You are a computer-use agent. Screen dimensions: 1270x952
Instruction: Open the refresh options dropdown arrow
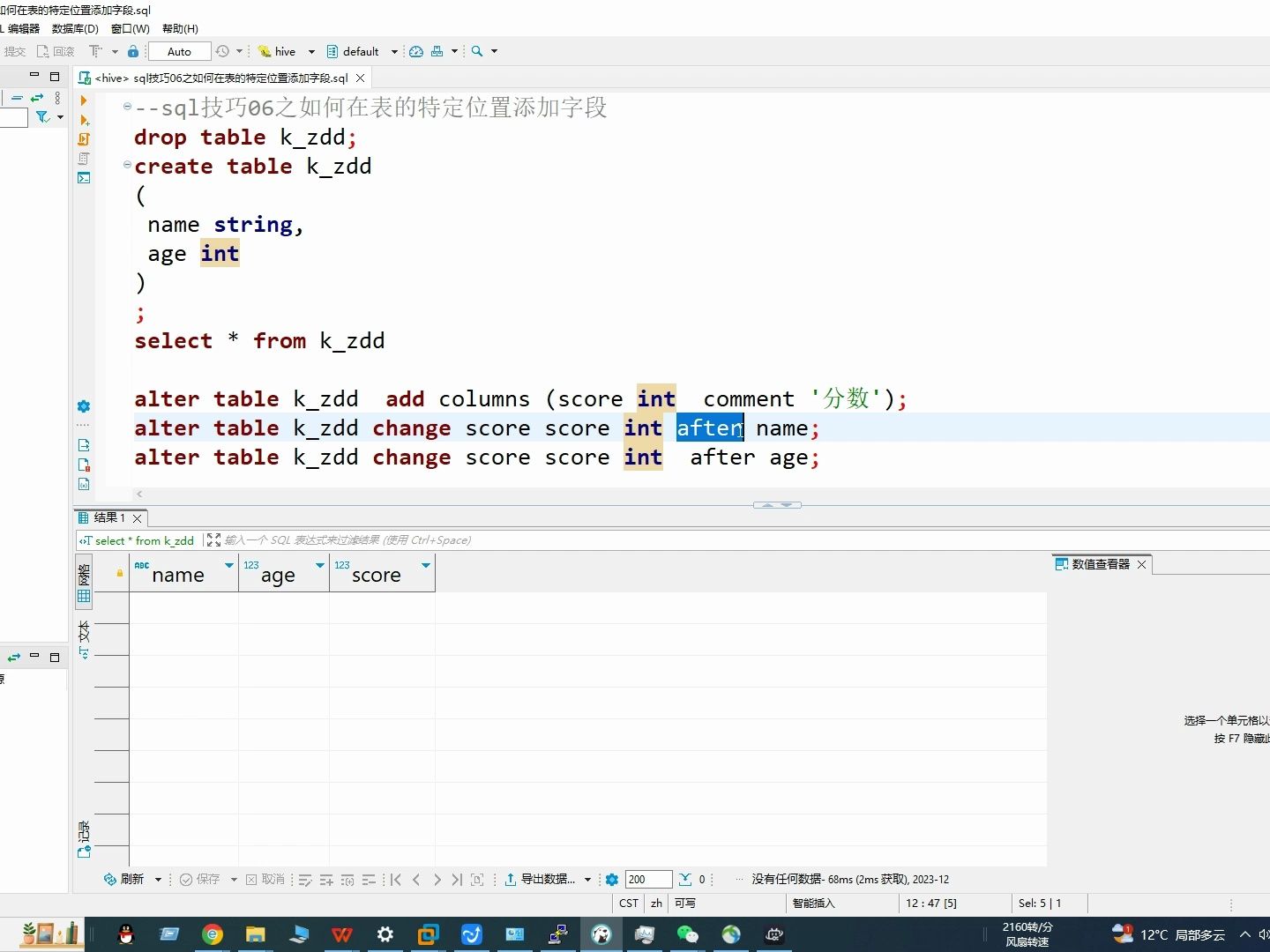158,880
